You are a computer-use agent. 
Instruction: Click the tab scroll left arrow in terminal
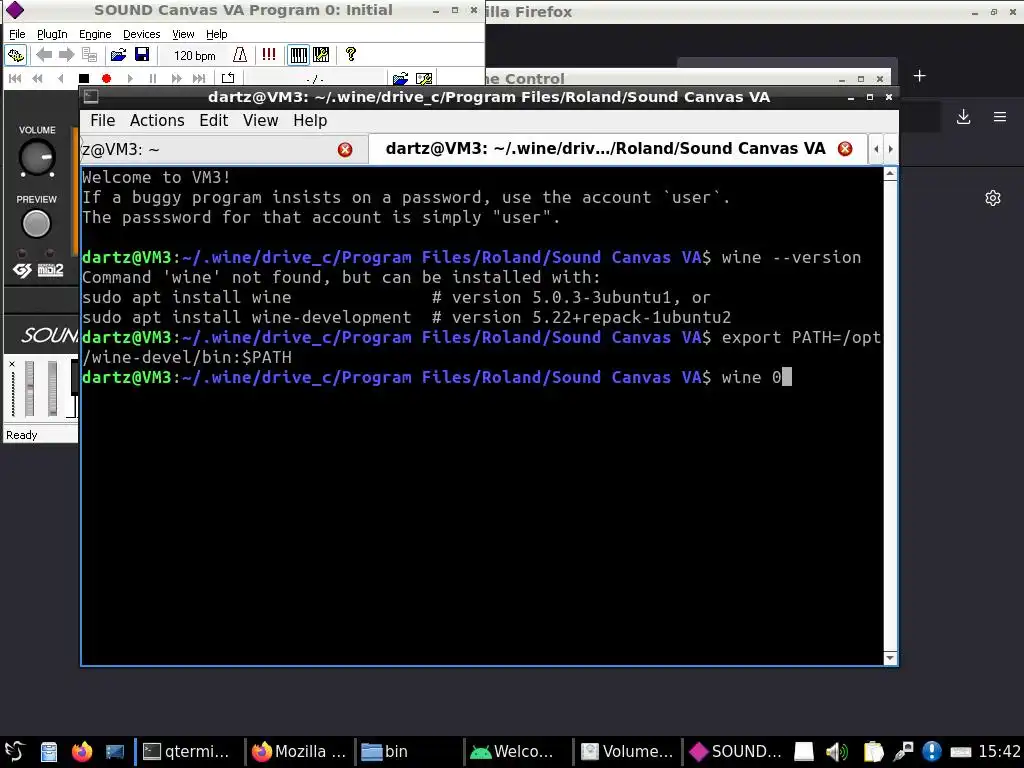[876, 149]
